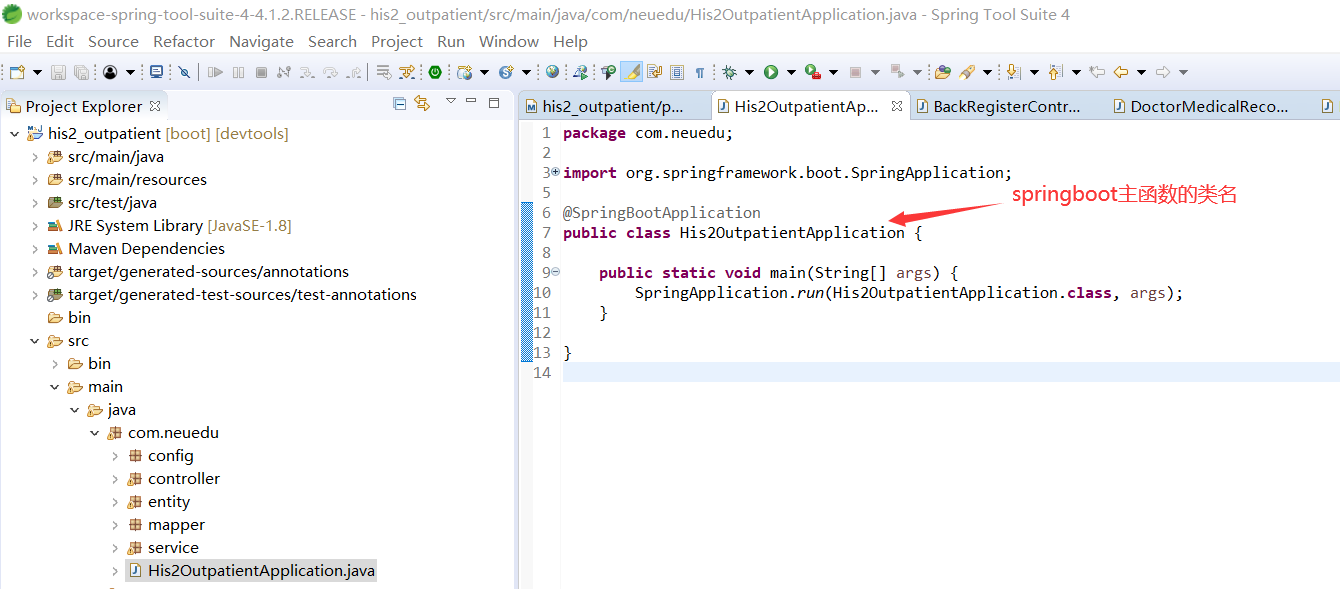
Task: Click the @SpringBootApplication annotation text
Action: 662,212
